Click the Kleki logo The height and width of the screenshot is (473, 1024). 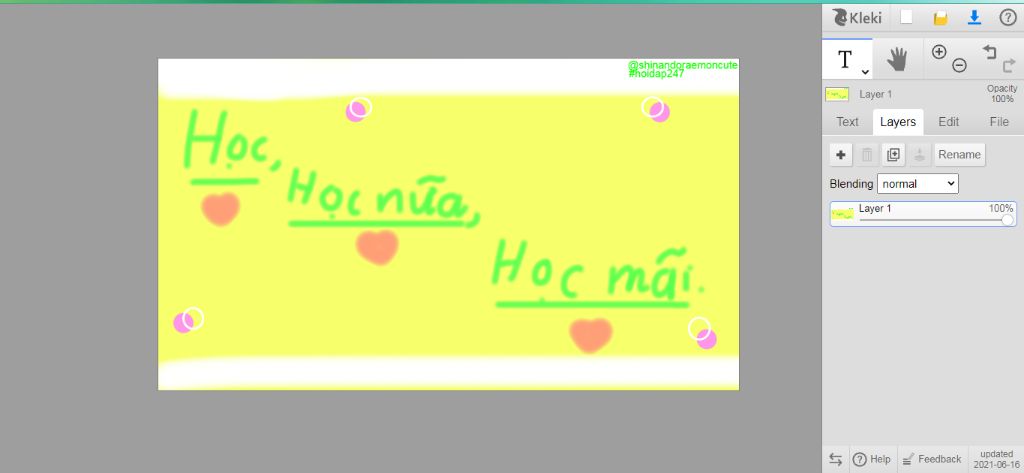[x=857, y=18]
